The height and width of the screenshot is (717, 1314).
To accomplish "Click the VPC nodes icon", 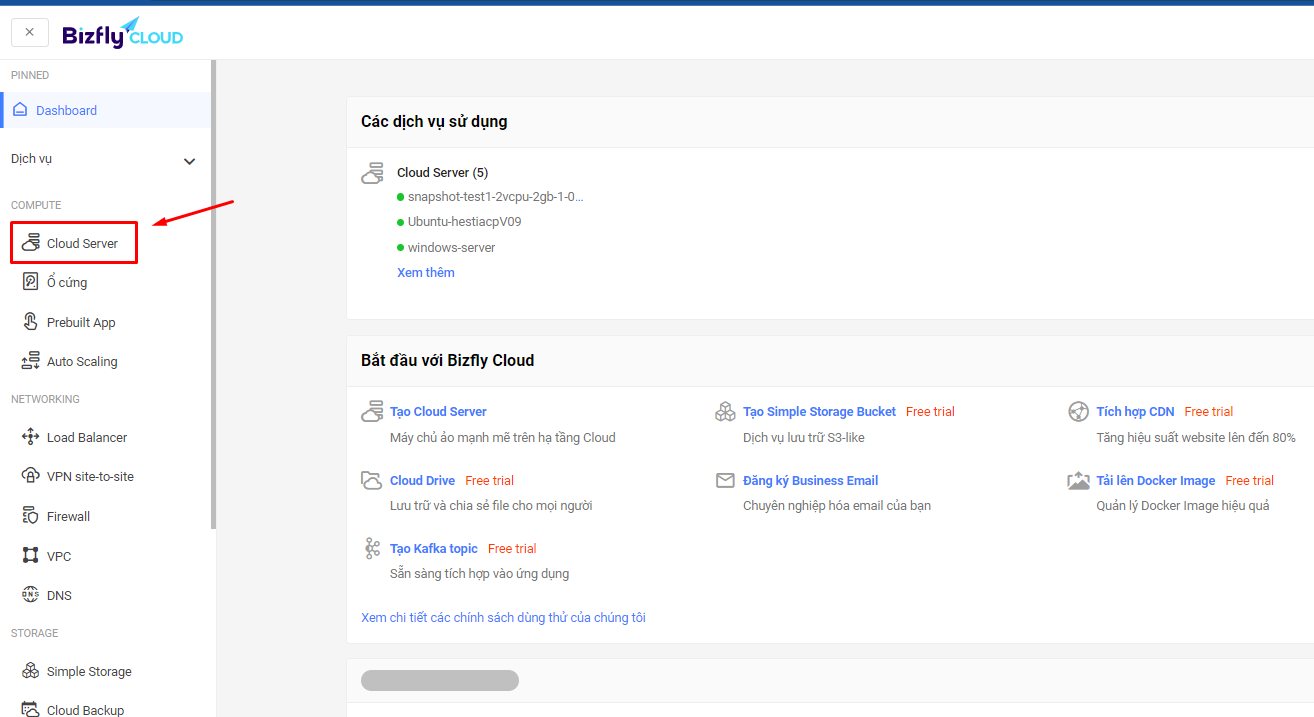I will (x=31, y=555).
